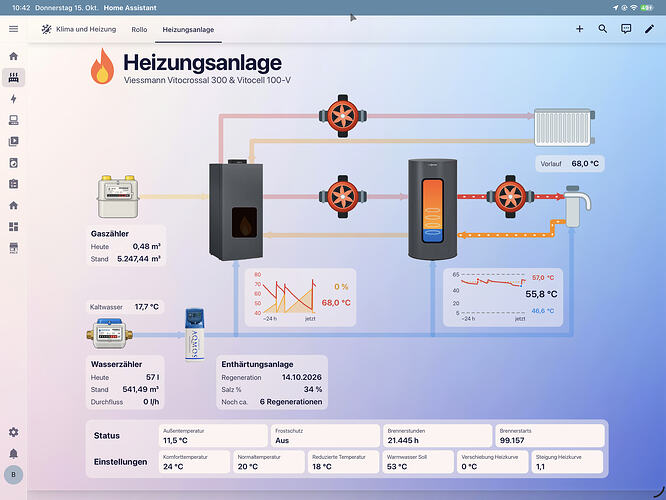This screenshot has height=500, width=666.
Task: Click the 0 % burner modulation value
Action: click(341, 287)
